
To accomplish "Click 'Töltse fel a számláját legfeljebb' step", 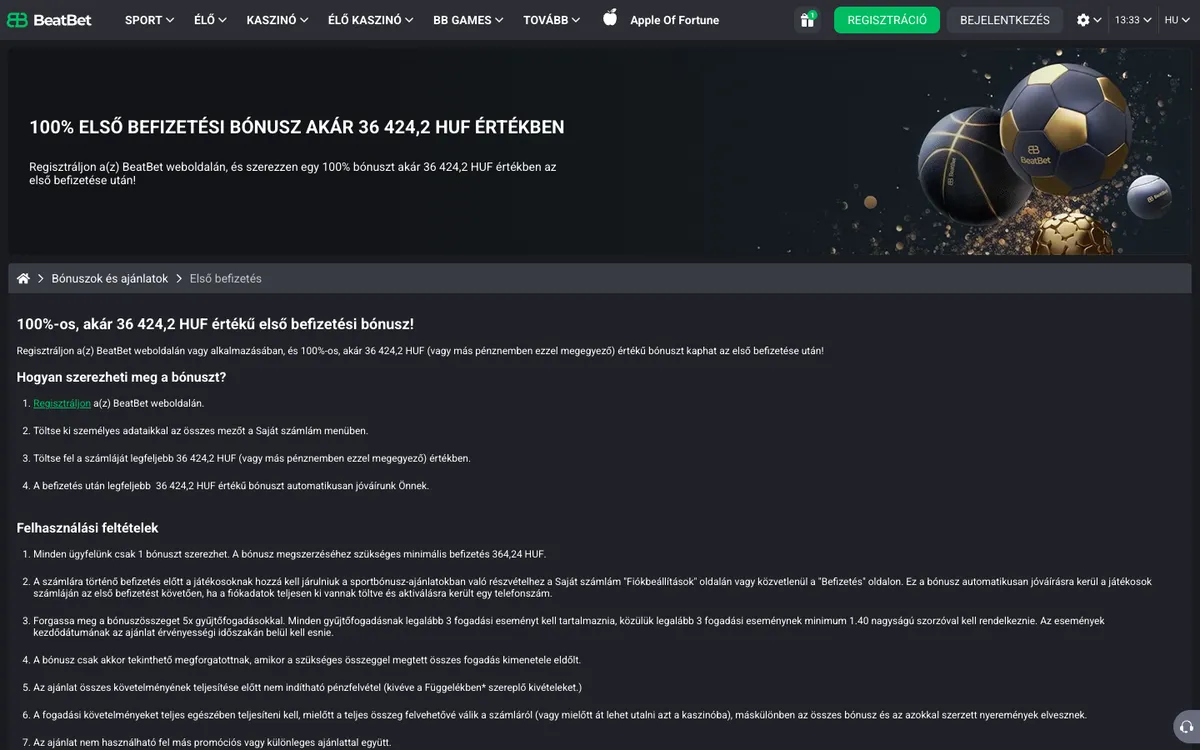I will (252, 458).
